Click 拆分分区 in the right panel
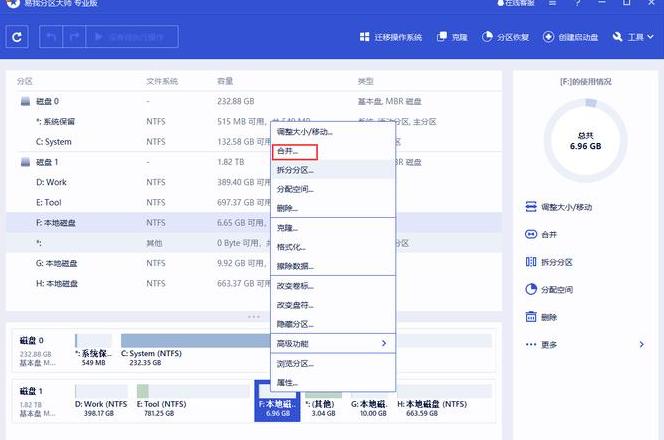This screenshot has height=440, width=664. (549, 262)
